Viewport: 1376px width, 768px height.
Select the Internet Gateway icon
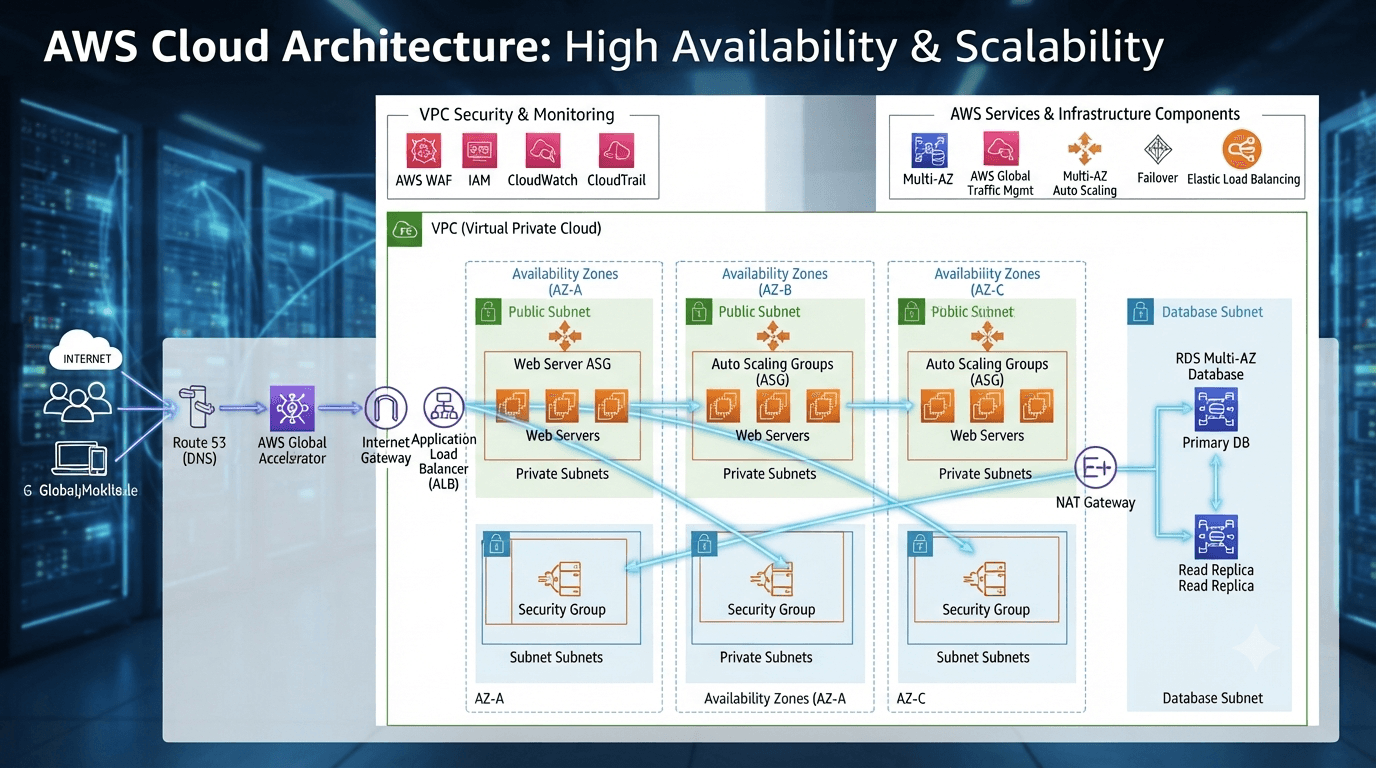point(386,408)
